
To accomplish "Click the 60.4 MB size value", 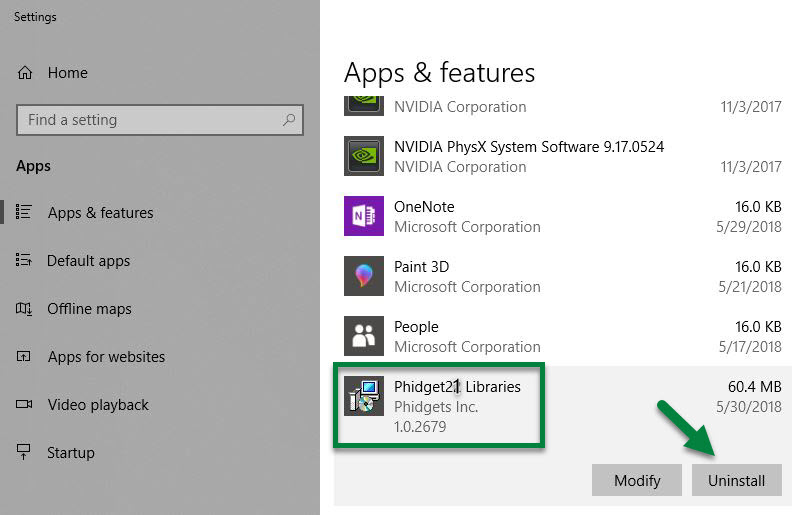I will point(755,387).
